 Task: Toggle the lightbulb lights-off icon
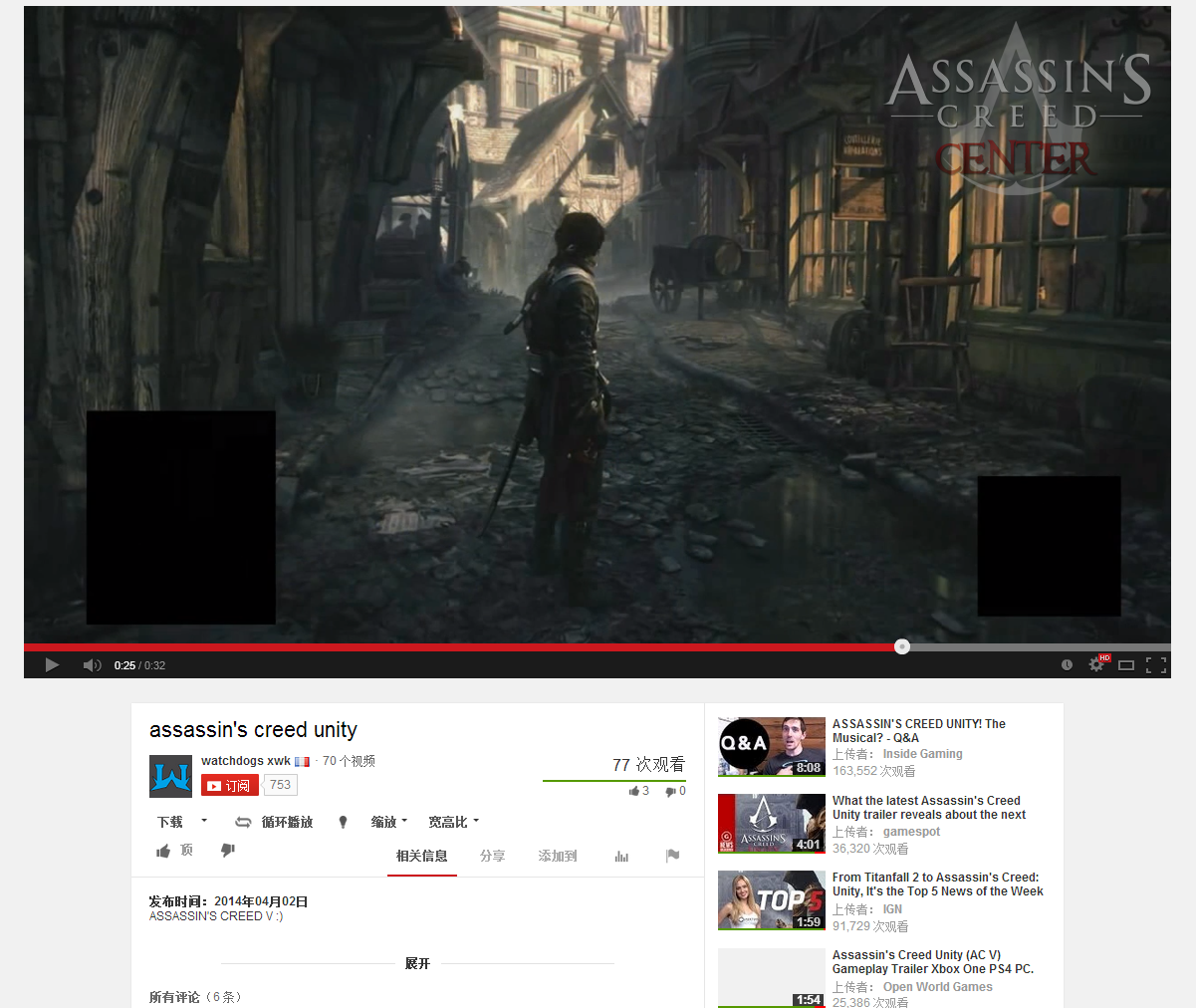click(x=343, y=822)
